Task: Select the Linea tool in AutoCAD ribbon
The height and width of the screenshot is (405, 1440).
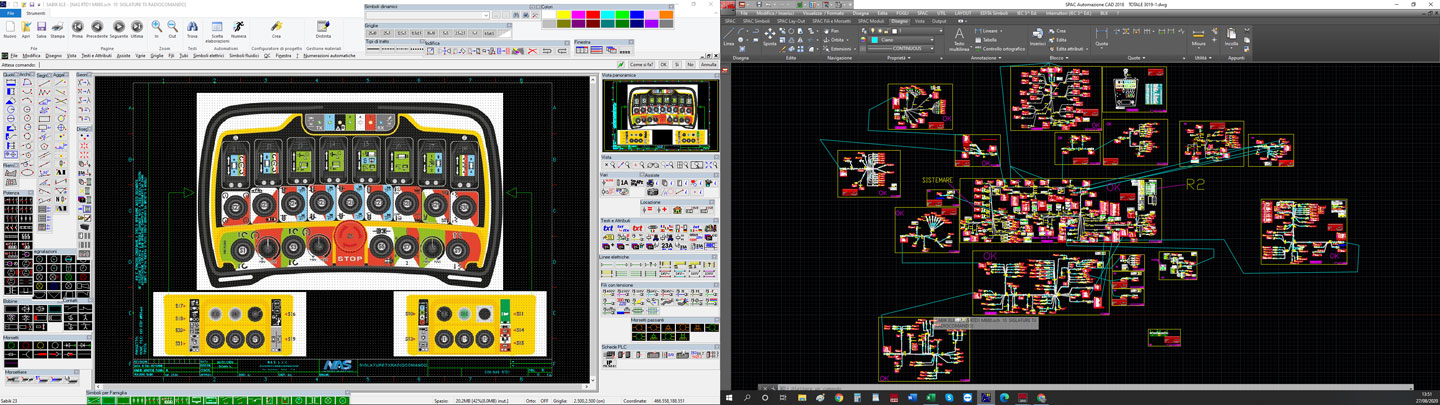Action: [729, 35]
